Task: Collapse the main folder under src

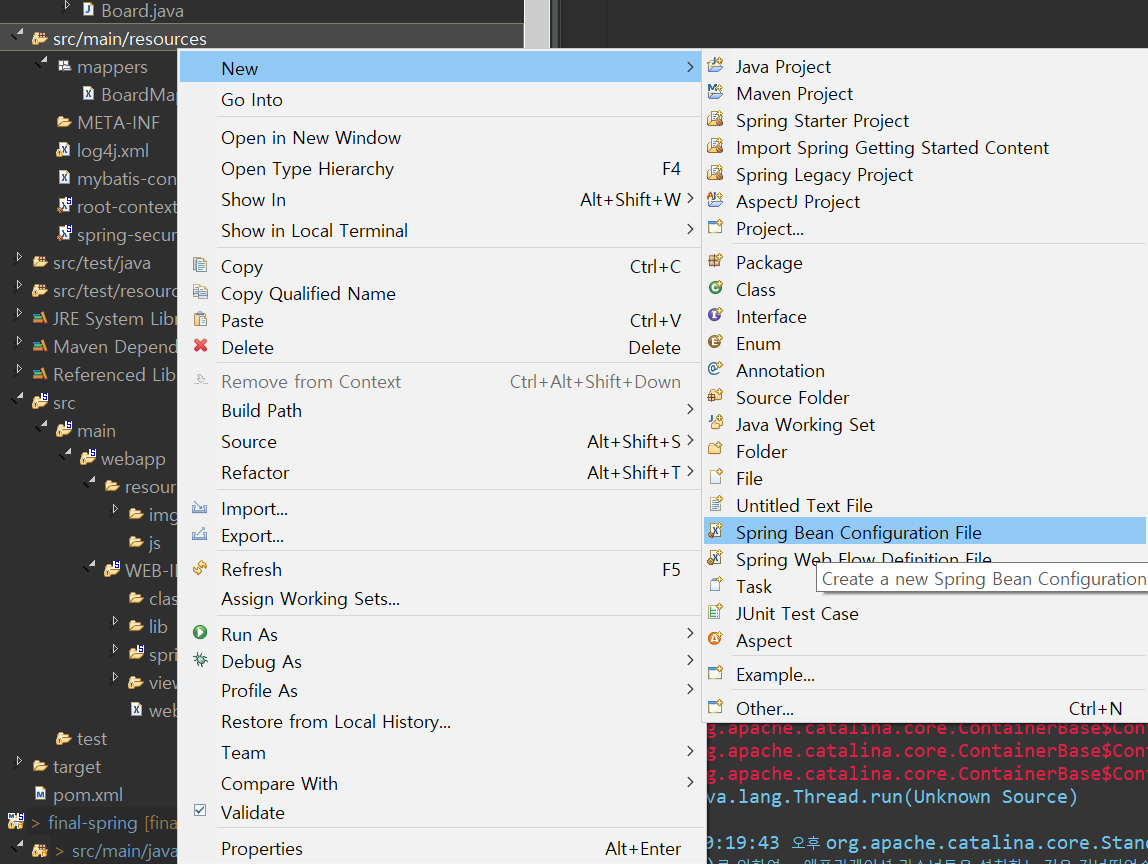Action: pos(43,426)
